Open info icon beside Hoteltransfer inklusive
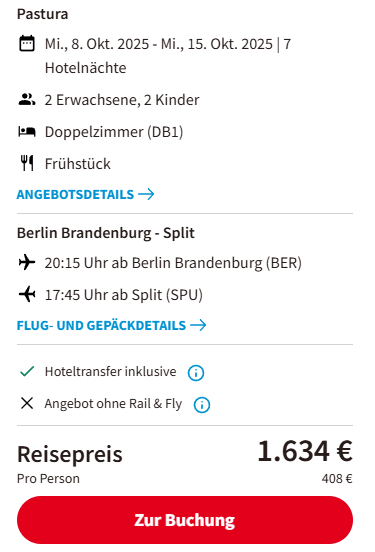This screenshot has height=552, width=375. coord(196,372)
